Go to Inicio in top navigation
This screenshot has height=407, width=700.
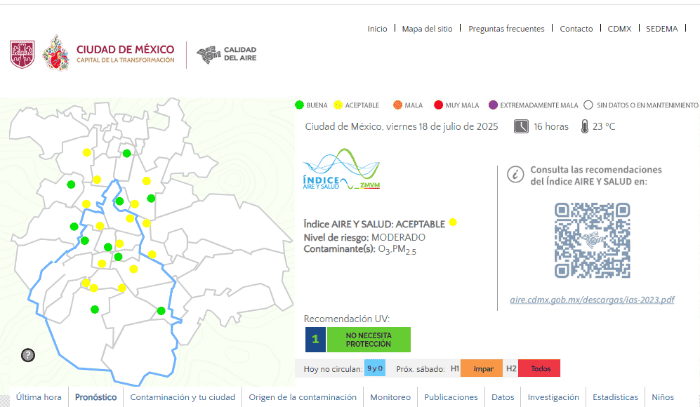tap(377, 29)
